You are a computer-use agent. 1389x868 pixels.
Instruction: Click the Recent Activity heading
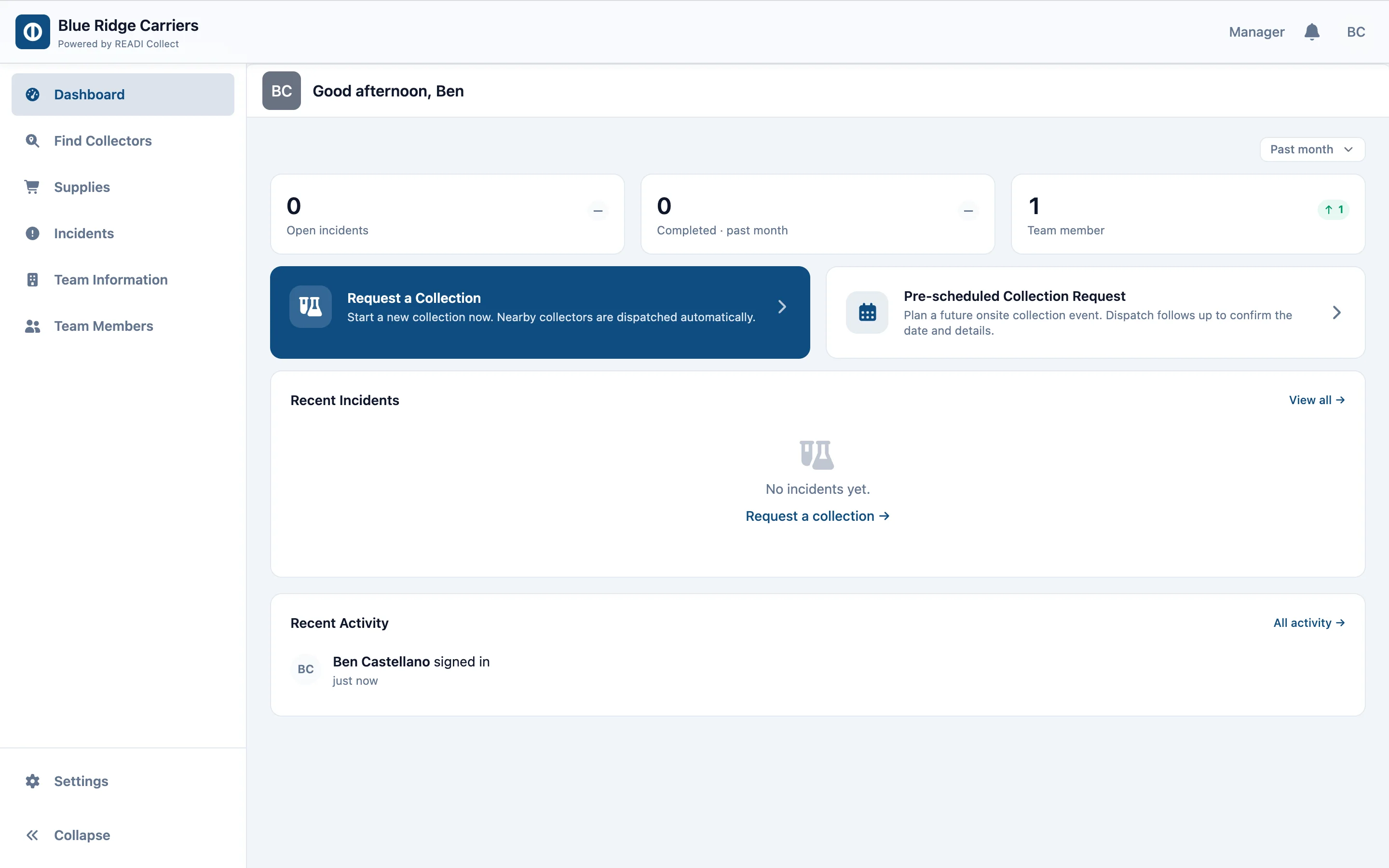click(339, 623)
